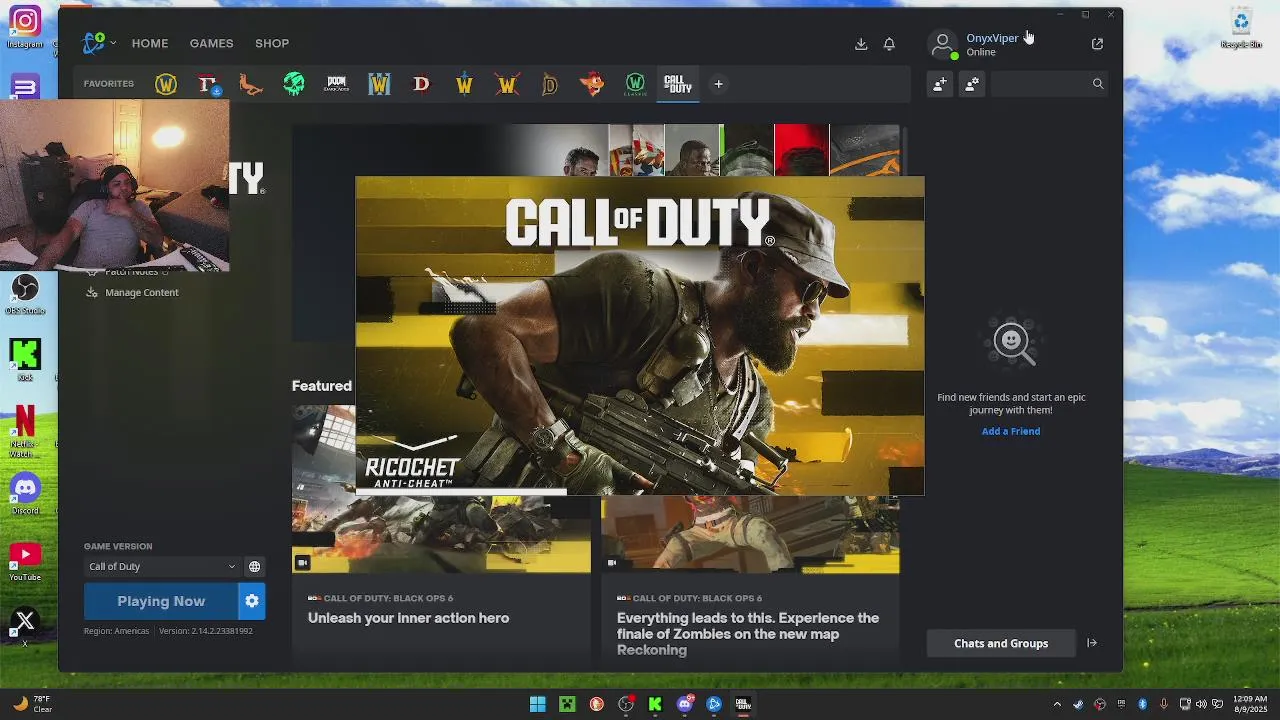The height and width of the screenshot is (720, 1280).
Task: Click the Call of Duty splash screen image
Action: (x=640, y=336)
